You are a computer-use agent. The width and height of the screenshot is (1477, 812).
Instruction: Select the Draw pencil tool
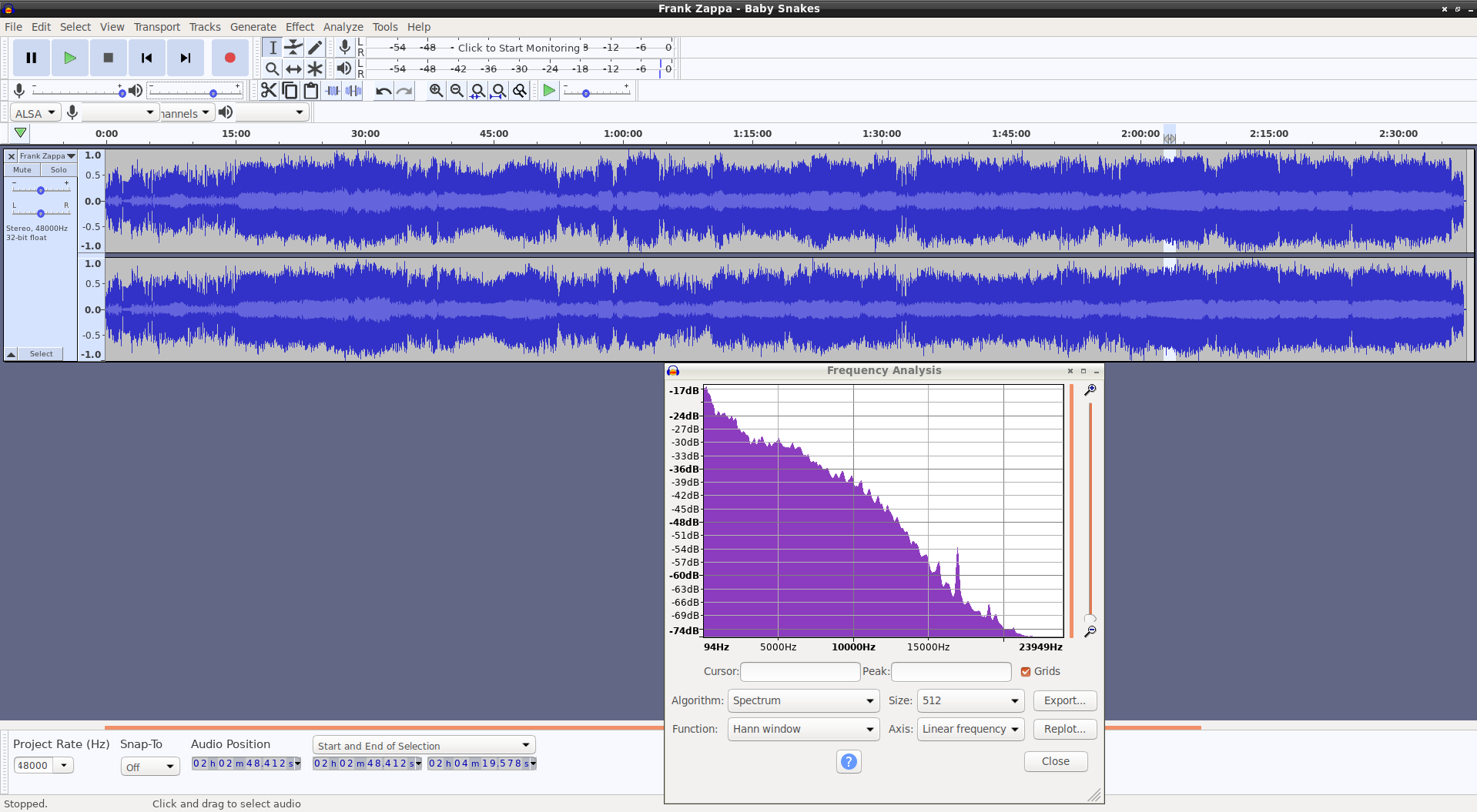(315, 48)
